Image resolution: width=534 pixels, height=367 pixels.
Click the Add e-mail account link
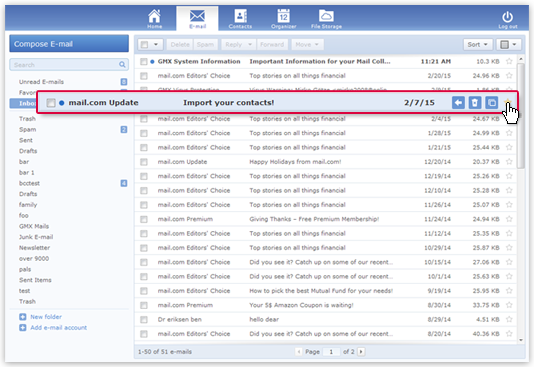[59, 328]
